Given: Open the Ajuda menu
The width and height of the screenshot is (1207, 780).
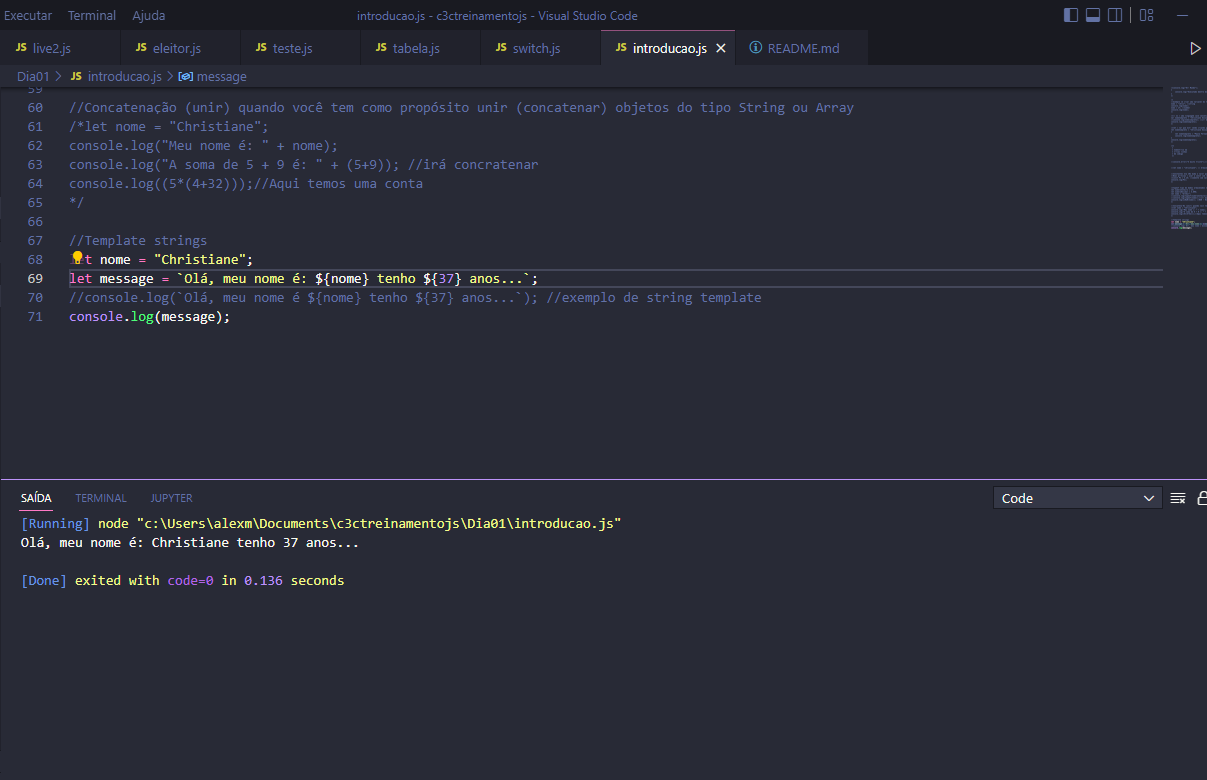Looking at the screenshot, I should tap(148, 15).
